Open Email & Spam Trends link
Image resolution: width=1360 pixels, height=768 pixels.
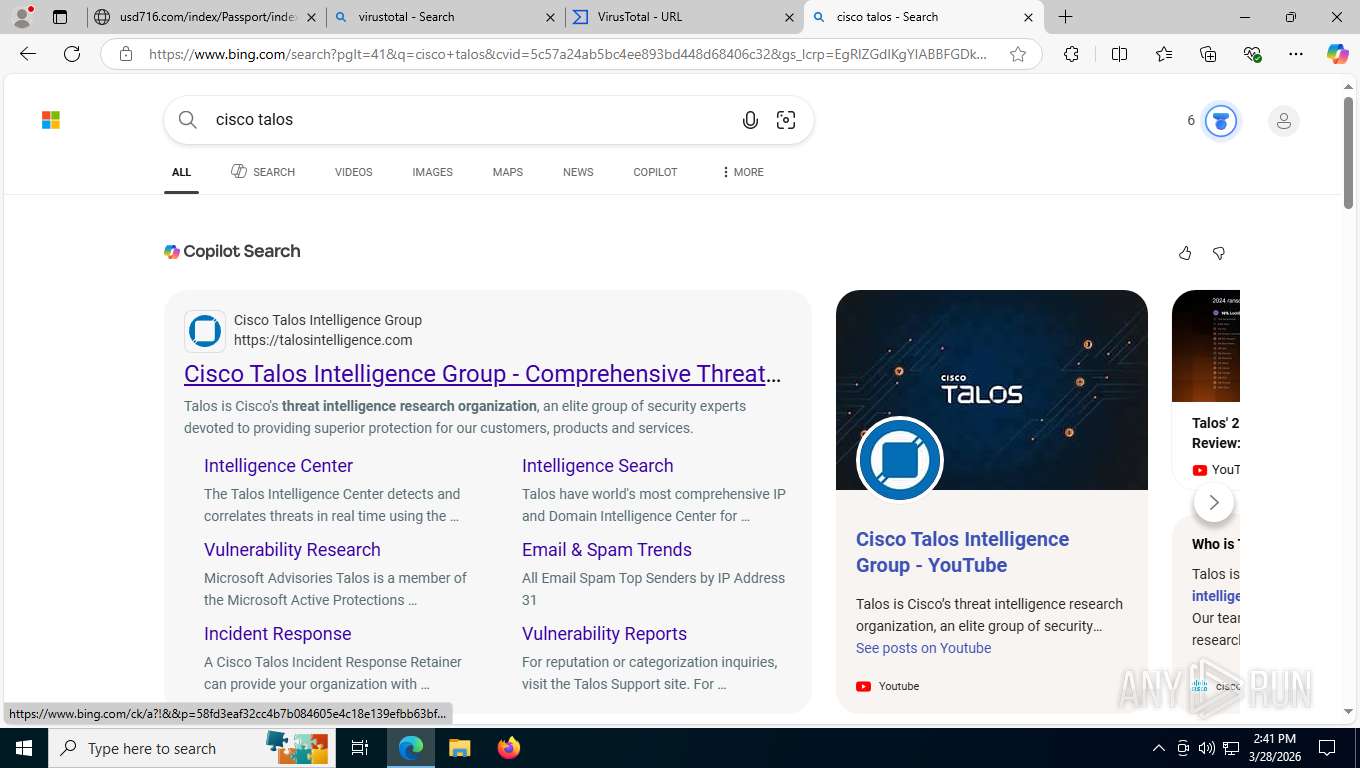(607, 550)
